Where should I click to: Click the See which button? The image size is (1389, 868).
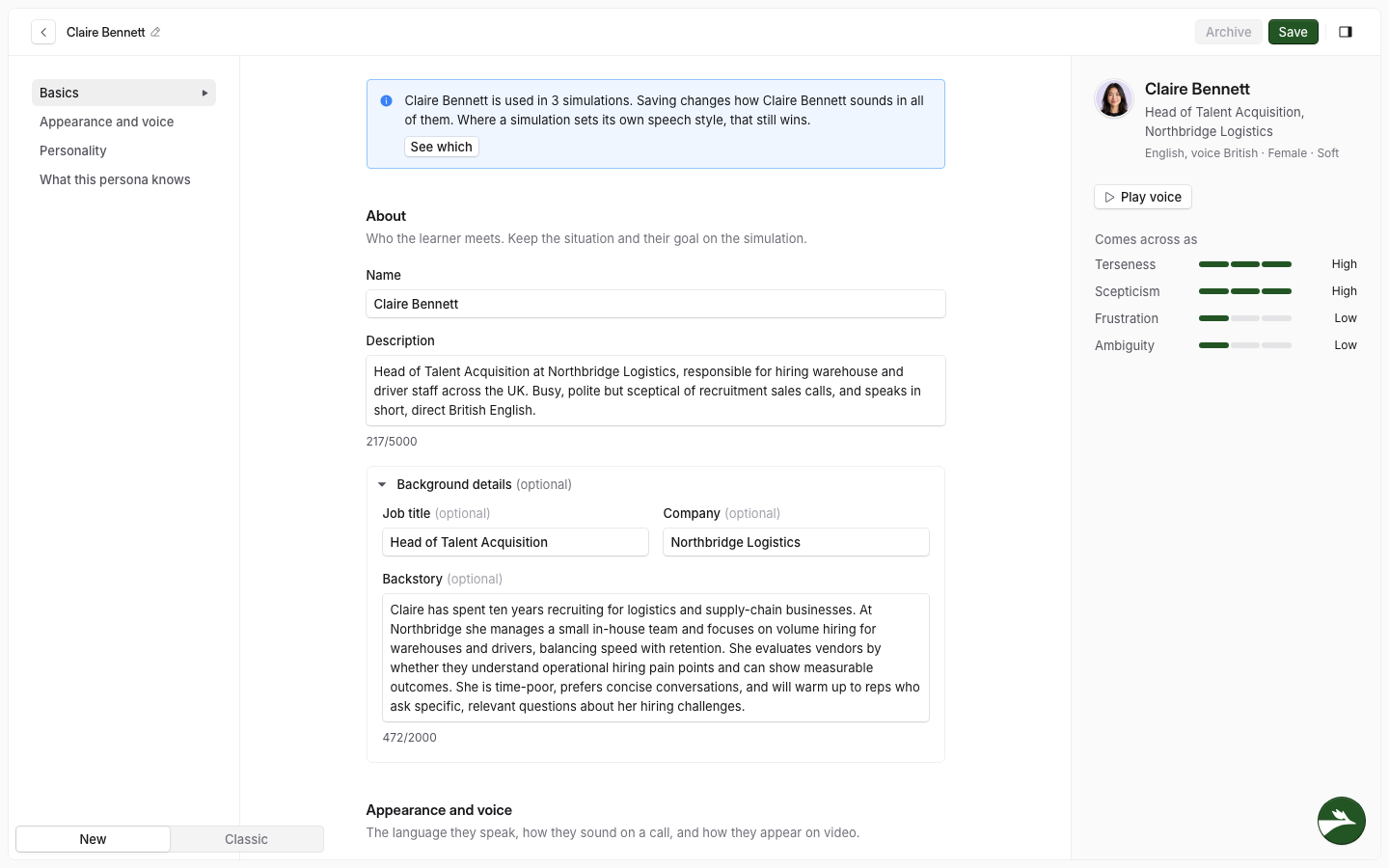(x=442, y=147)
